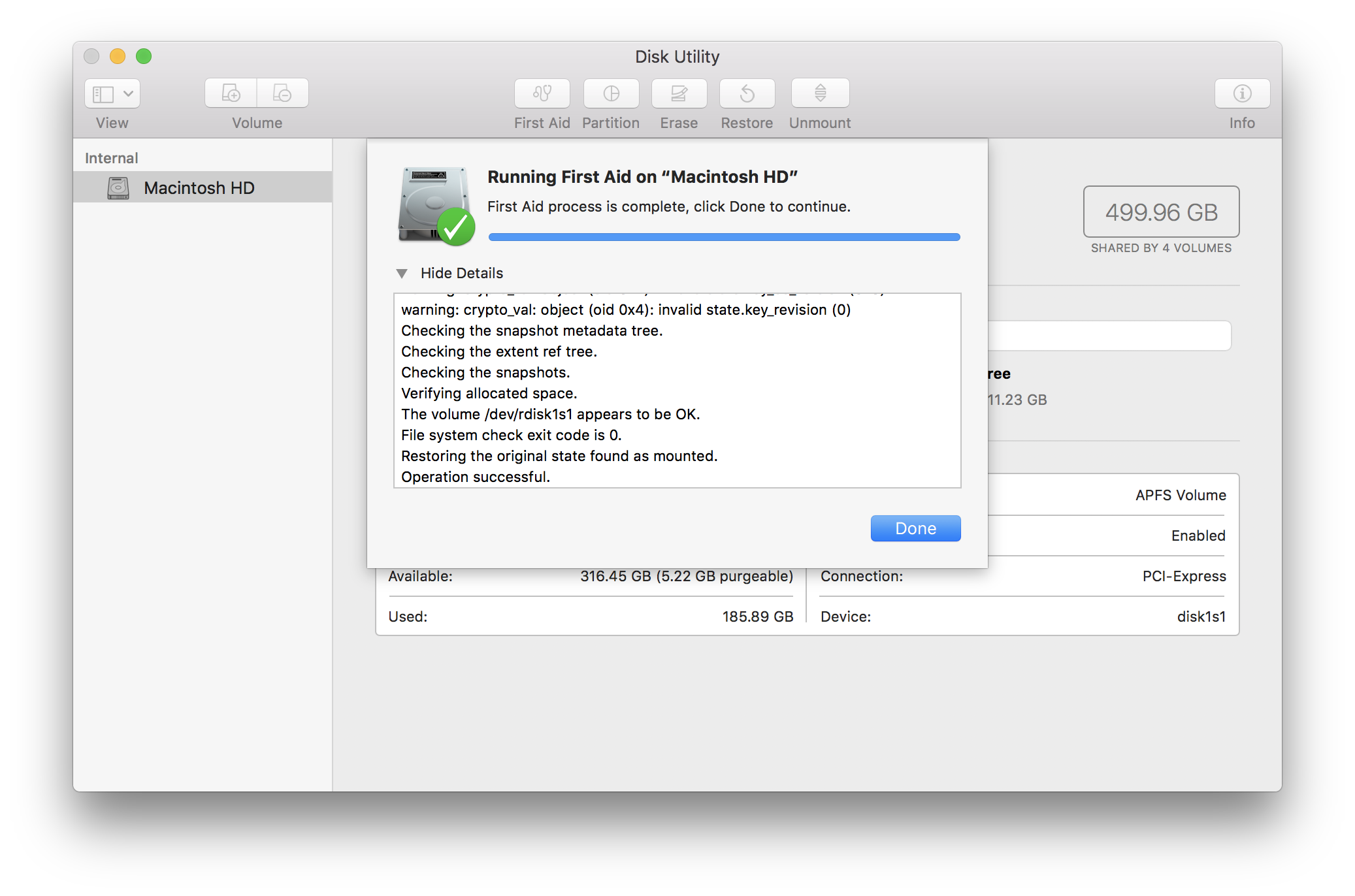This screenshot has width=1355, height=896.
Task: Click the 'SHARED BY 4 VOLUMES' label
Action: (x=1161, y=248)
